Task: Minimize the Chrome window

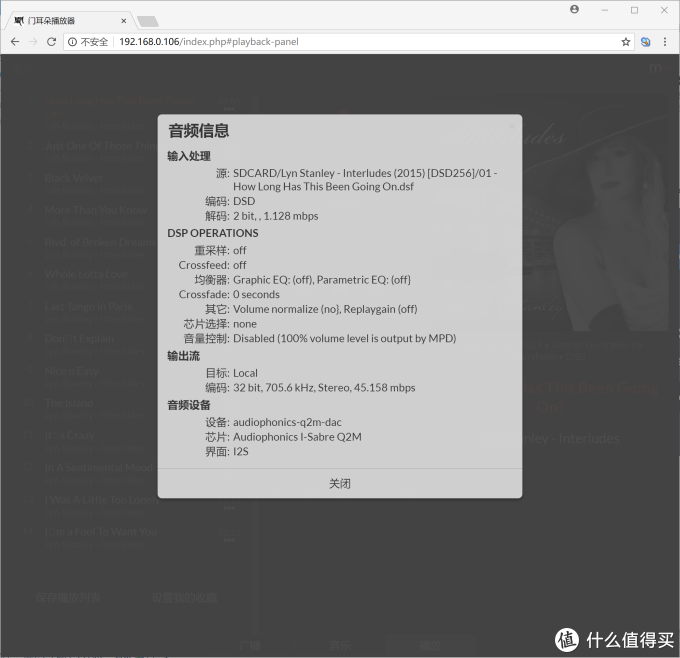Action: (605, 10)
